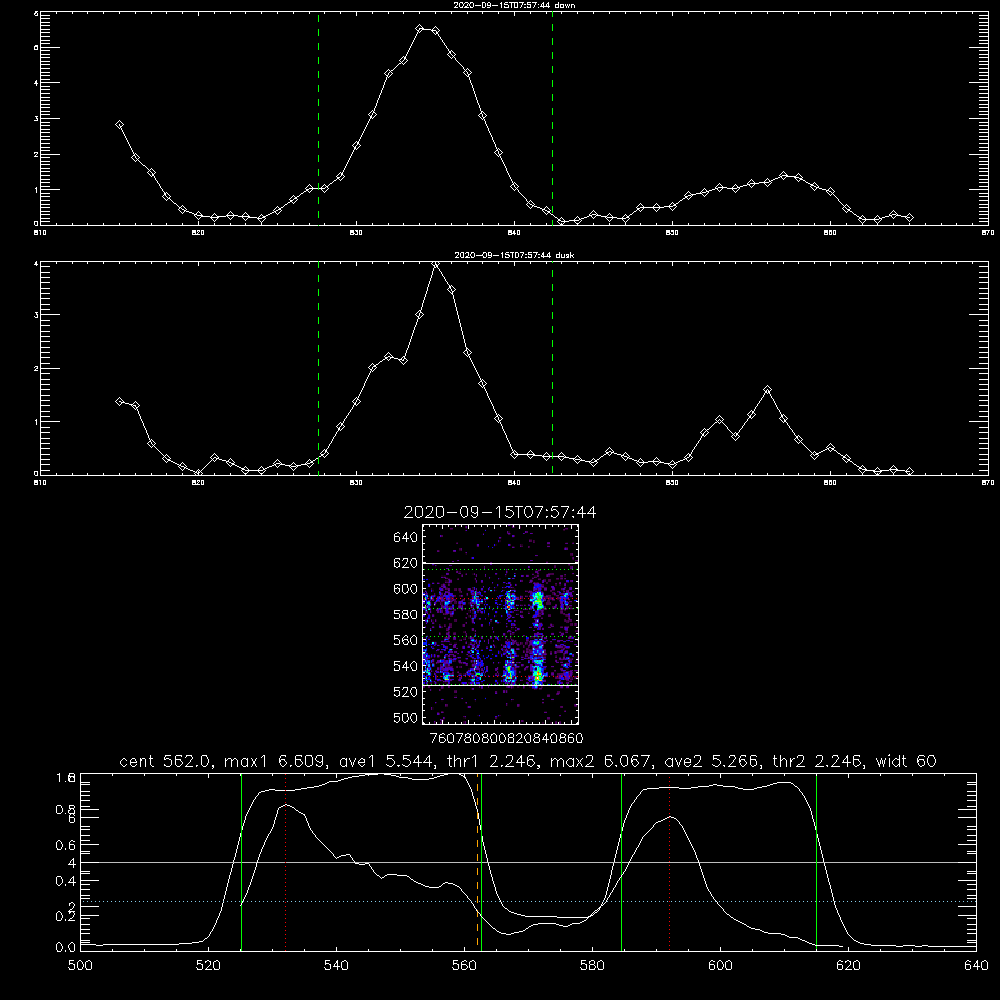1000x1000 pixels.
Task: Click the red dotted line near 532 in bottom plot
Action: (x=286, y=862)
